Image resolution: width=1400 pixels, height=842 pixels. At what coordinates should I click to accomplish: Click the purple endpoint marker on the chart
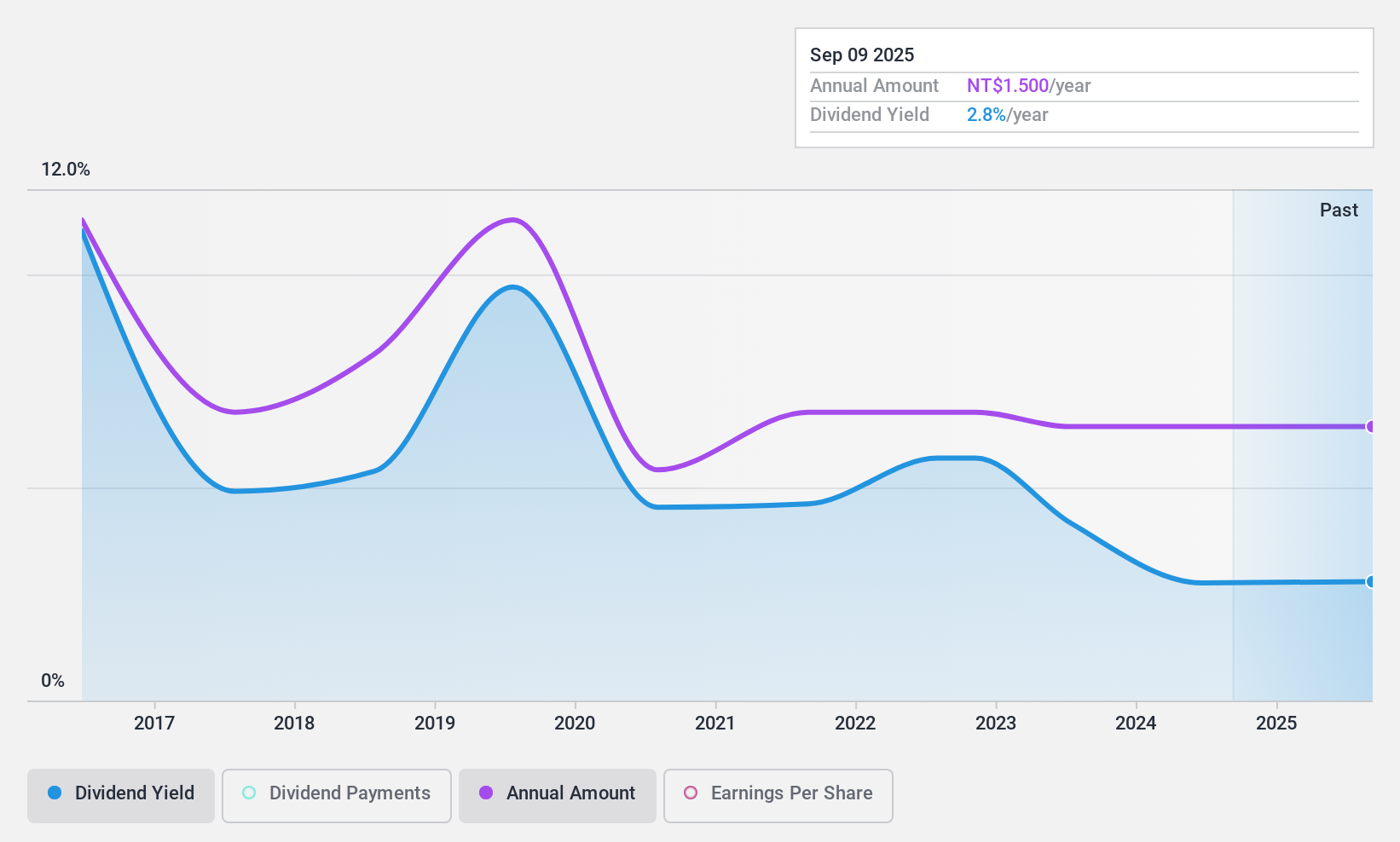[1370, 427]
